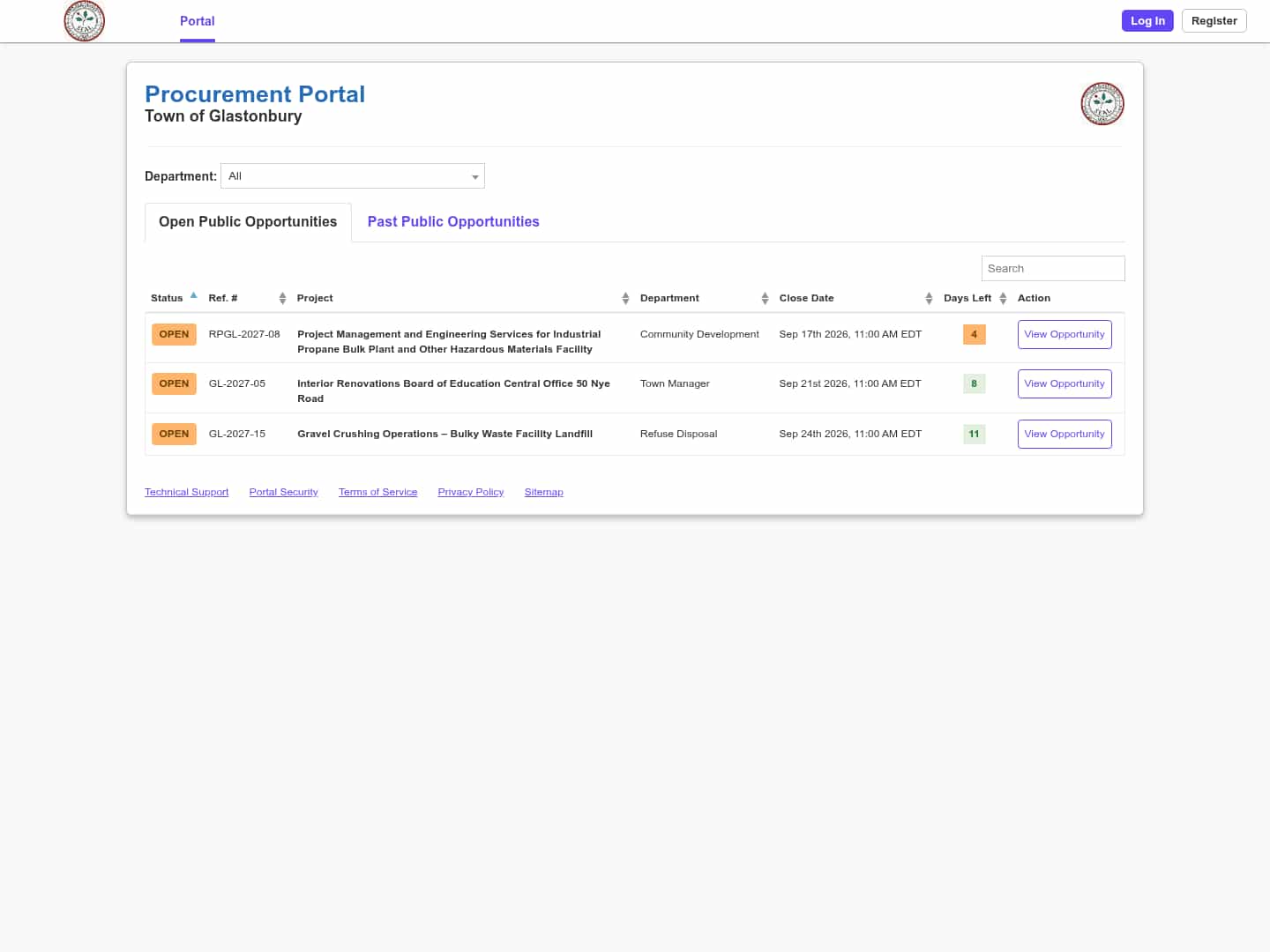The image size is (1270, 952).
Task: Click the Procurement Portal heading
Action: pyautogui.click(x=255, y=94)
